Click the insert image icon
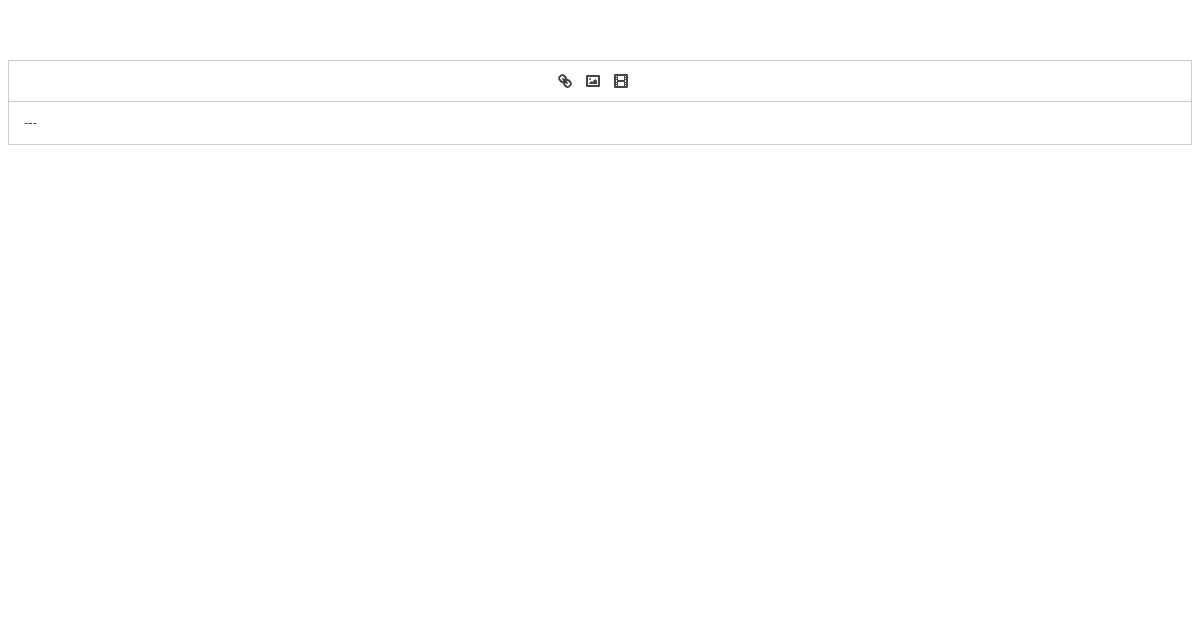Image resolution: width=1200 pixels, height=630 pixels. (593, 81)
